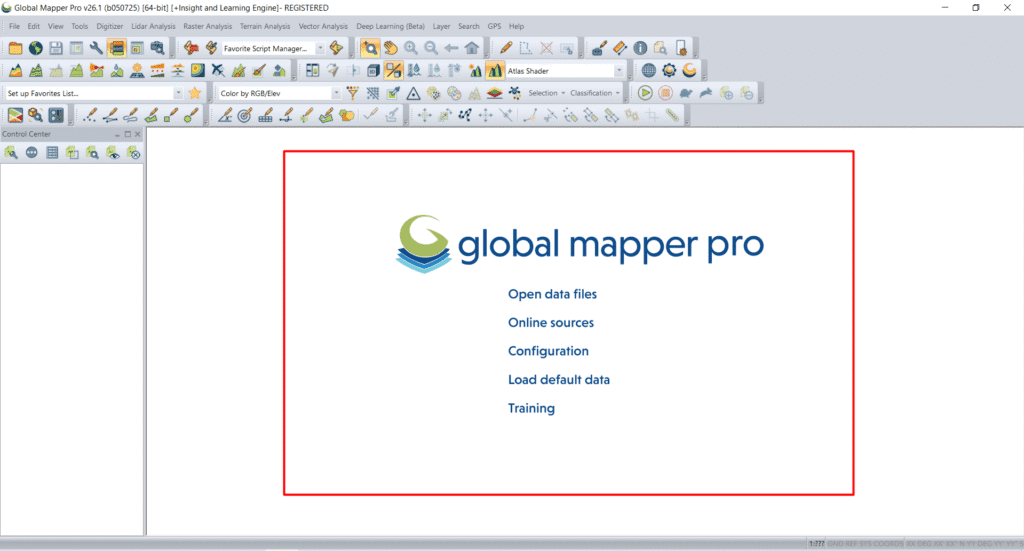Open the Lidar Analysis menu
The image size is (1024, 551).
(x=153, y=26)
